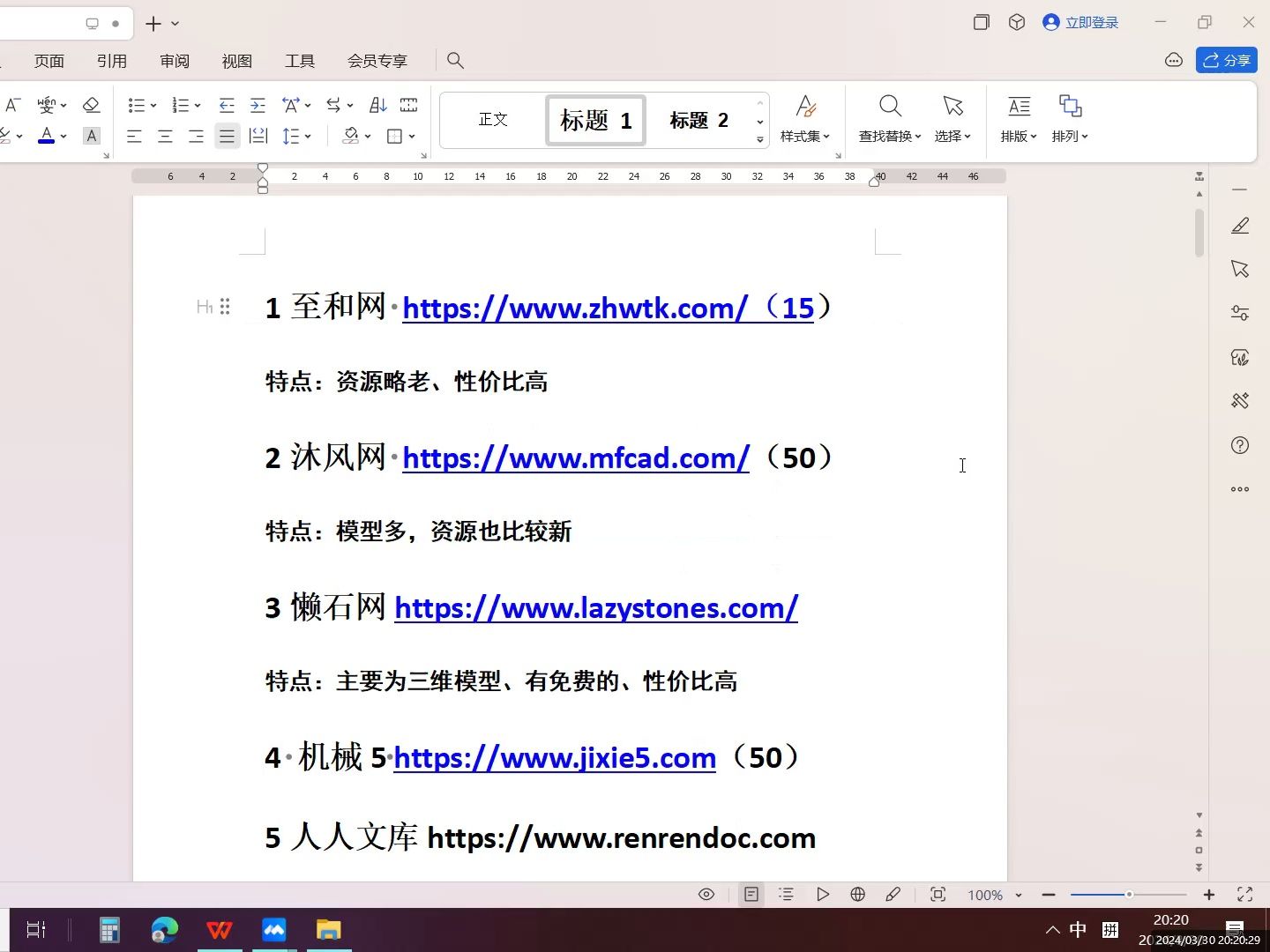Screen dimensions: 1270x952
Task: Center align the paragraph
Action: (165, 136)
